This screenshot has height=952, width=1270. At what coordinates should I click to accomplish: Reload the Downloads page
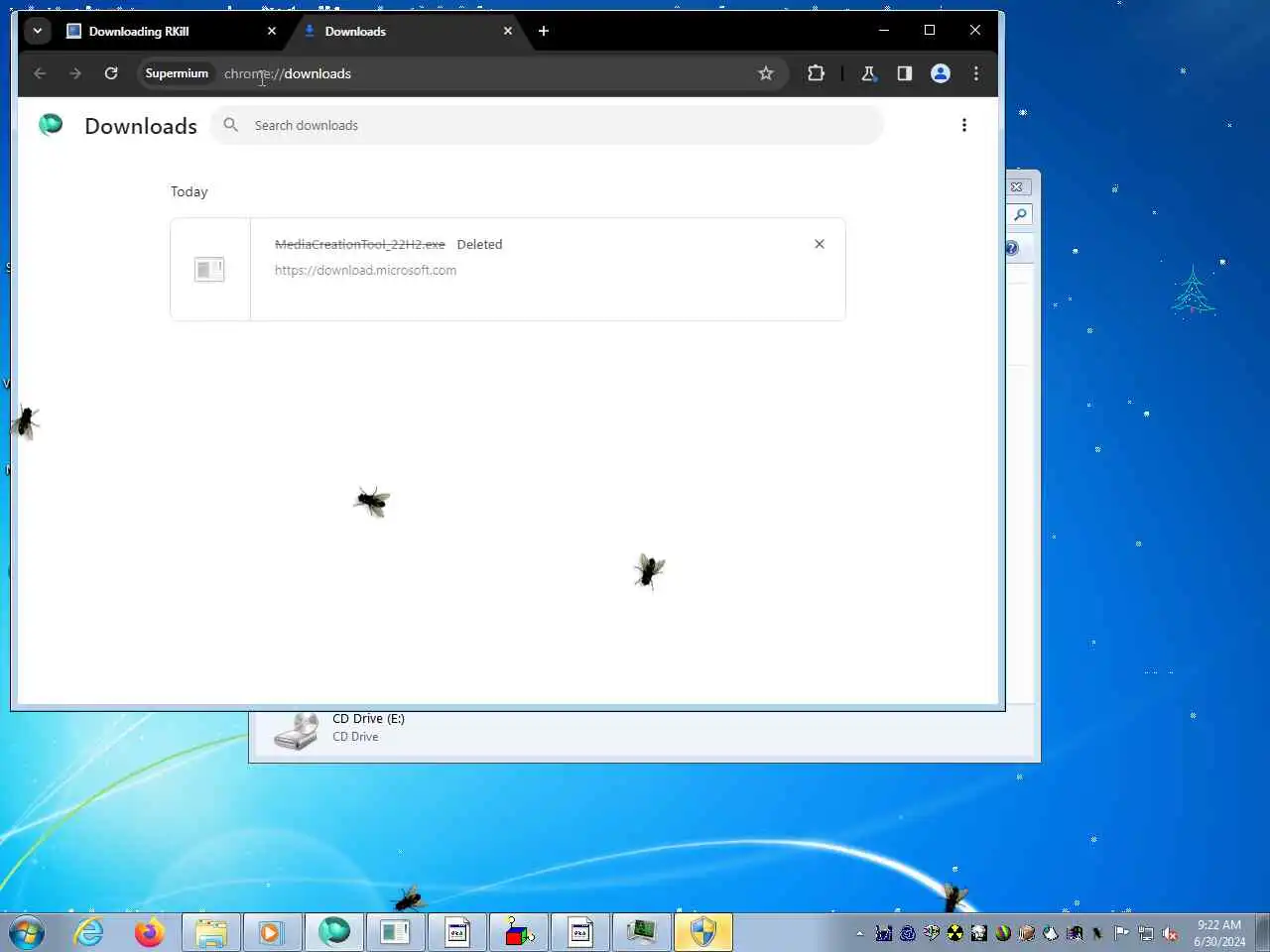111,73
